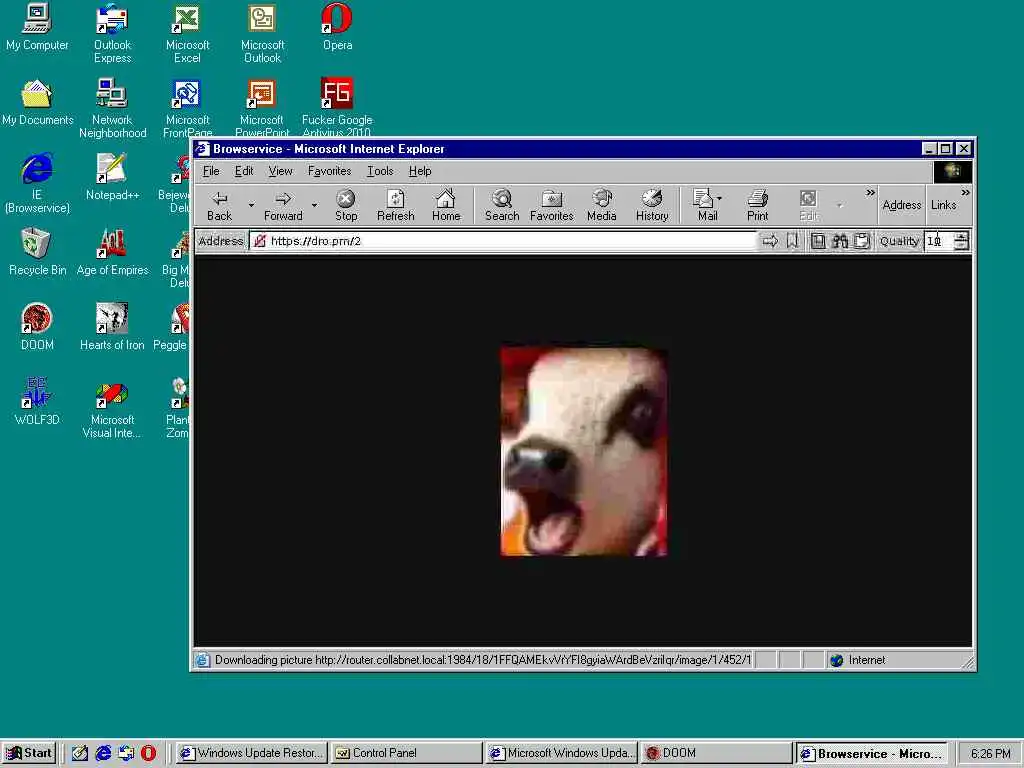The image size is (1024, 768).
Task: Open IE (Browservice) desktop icon
Action: click(37, 184)
